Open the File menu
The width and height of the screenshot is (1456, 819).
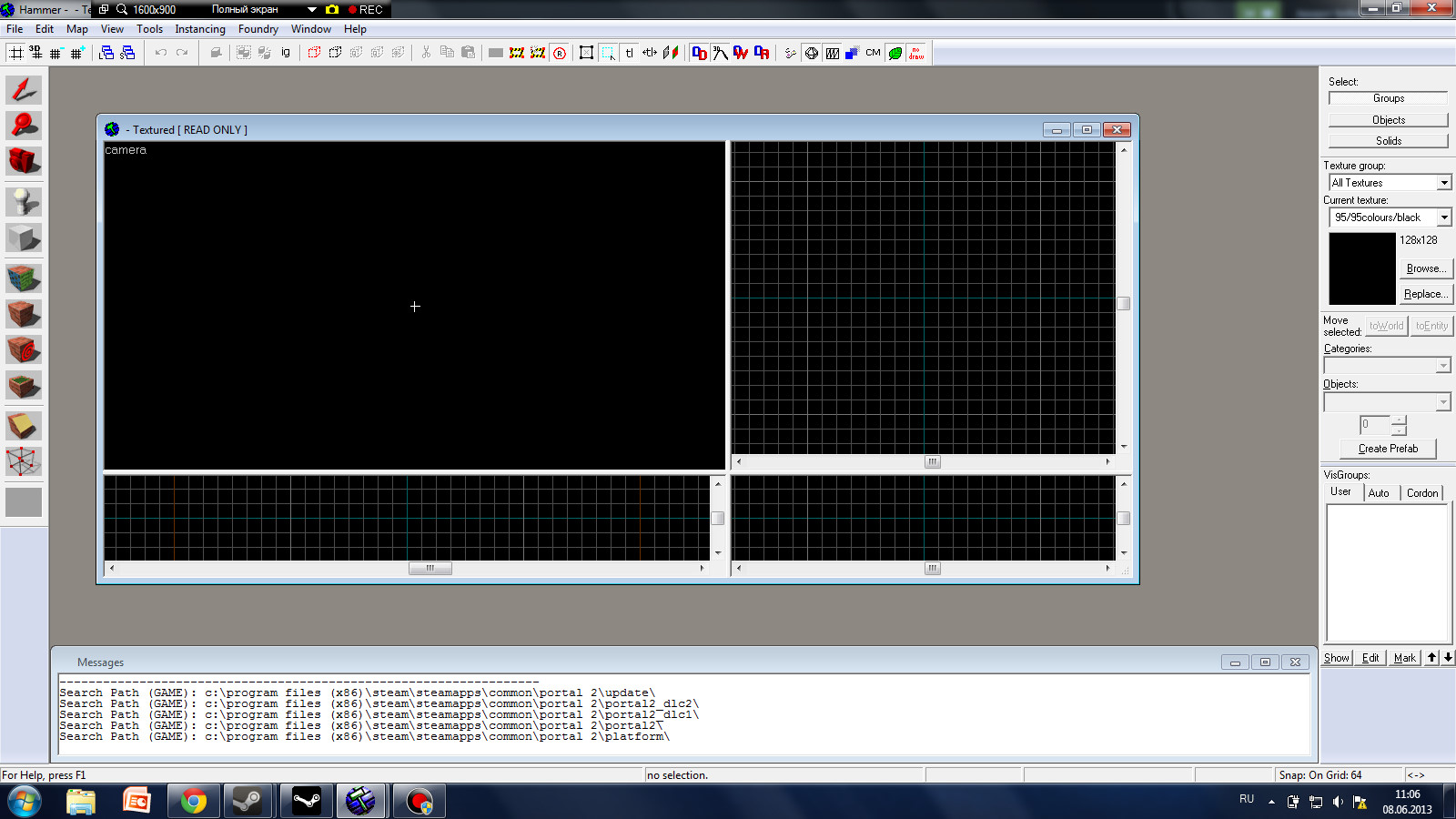tap(15, 29)
